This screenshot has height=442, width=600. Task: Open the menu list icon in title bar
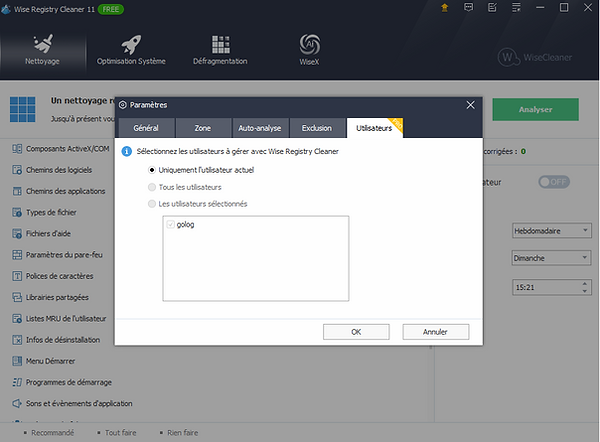516,8
